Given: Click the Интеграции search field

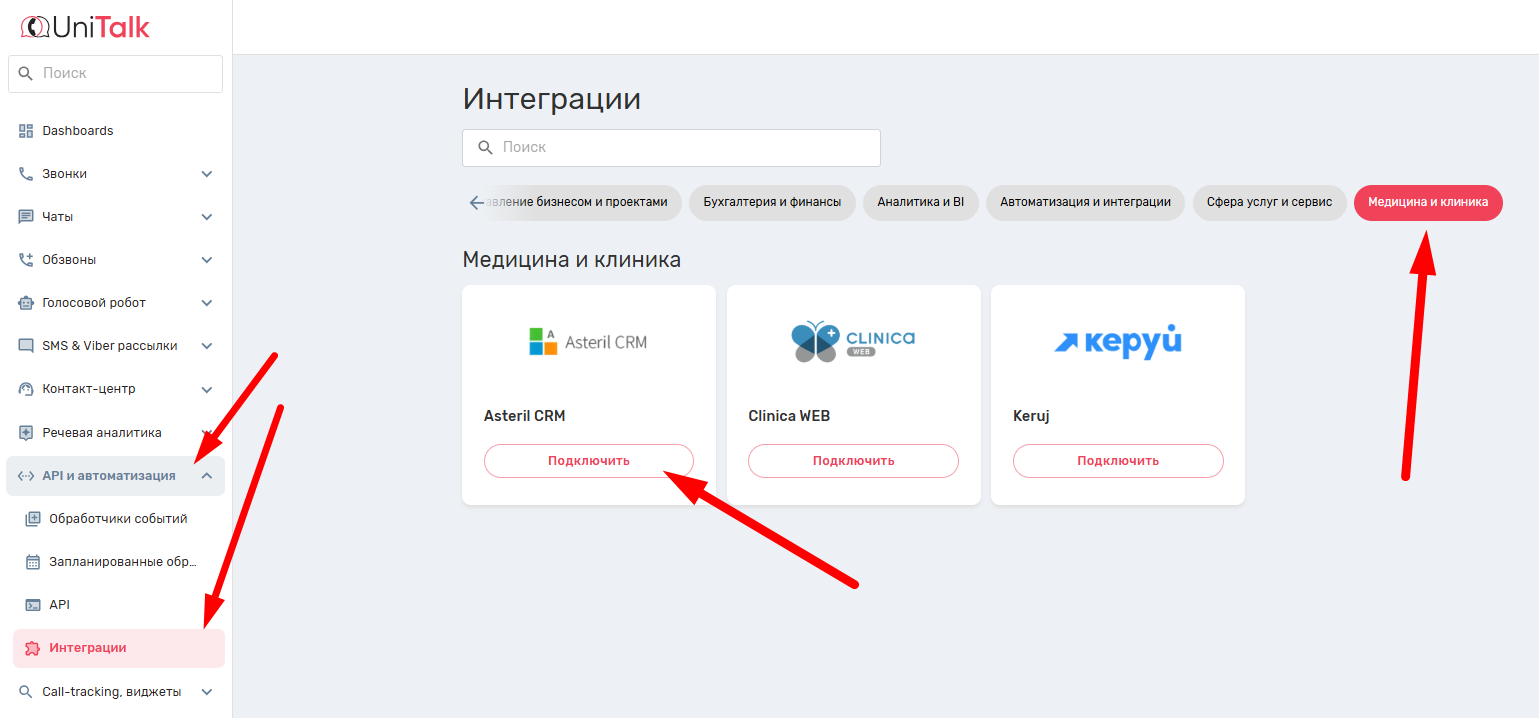Looking at the screenshot, I should (x=671, y=148).
